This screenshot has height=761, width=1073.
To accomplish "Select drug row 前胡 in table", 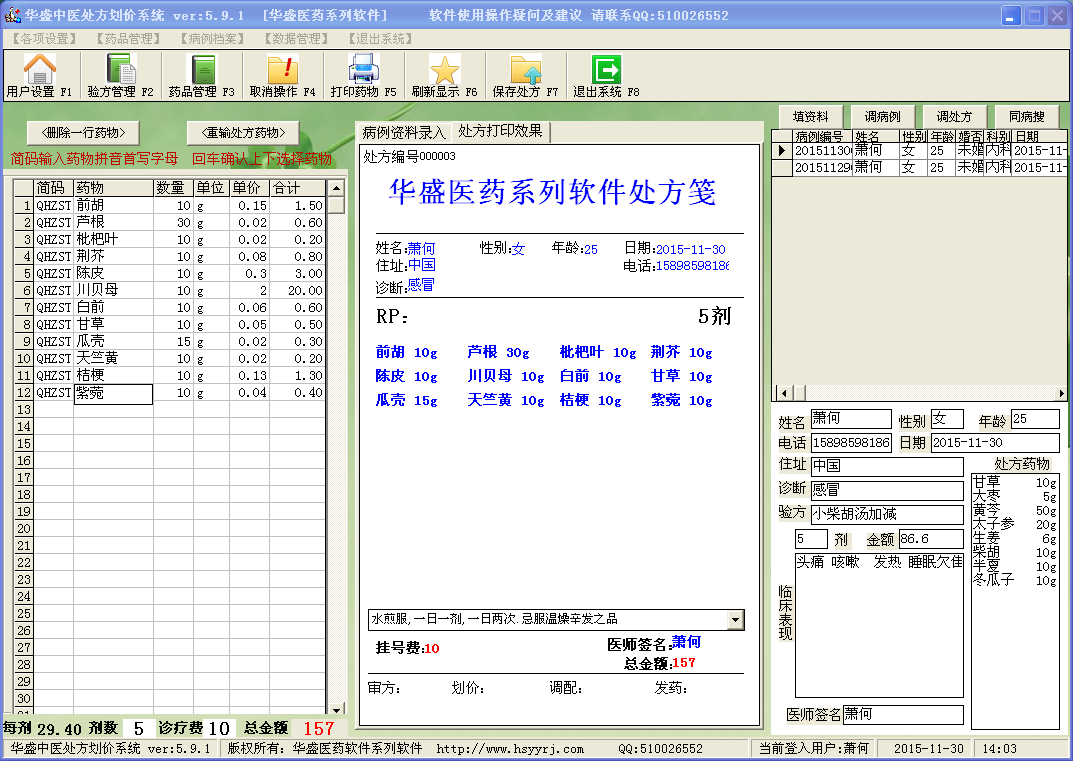I will tap(170, 205).
